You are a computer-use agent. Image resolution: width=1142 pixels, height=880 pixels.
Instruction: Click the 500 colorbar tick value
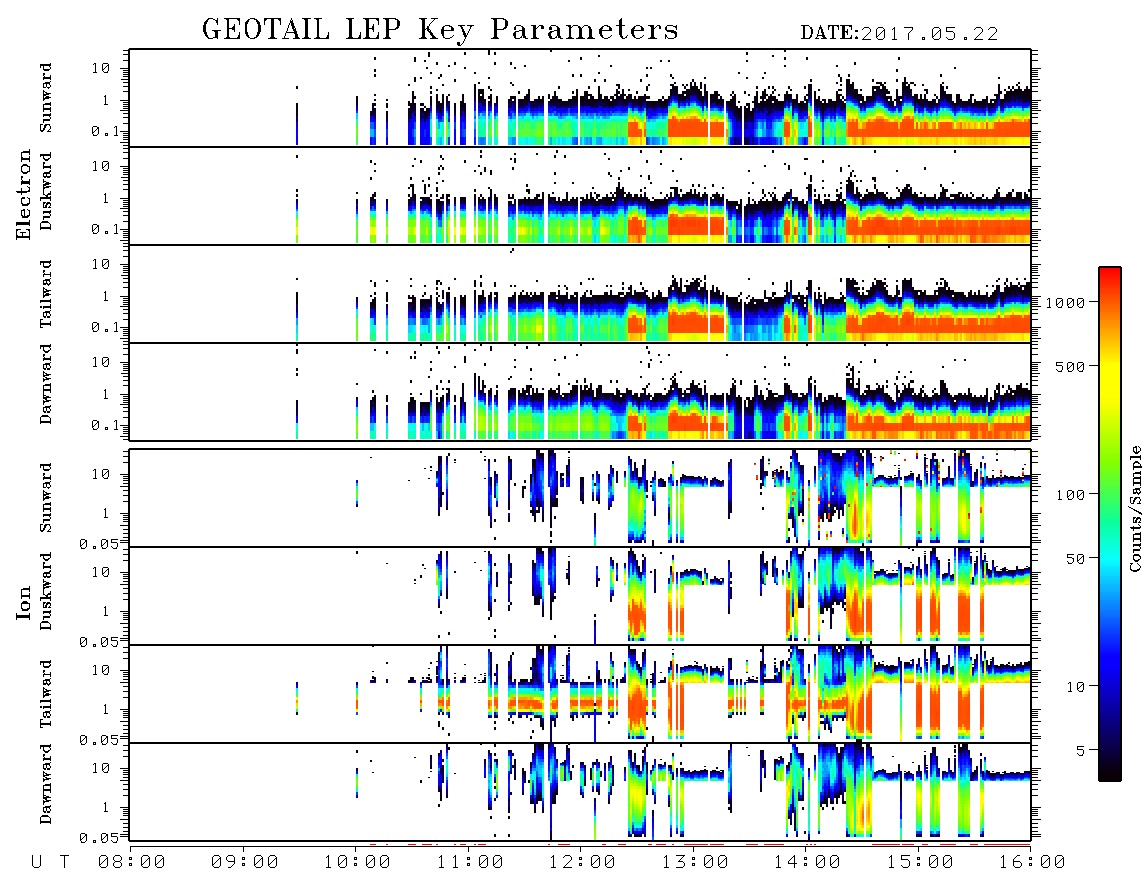pos(1070,366)
